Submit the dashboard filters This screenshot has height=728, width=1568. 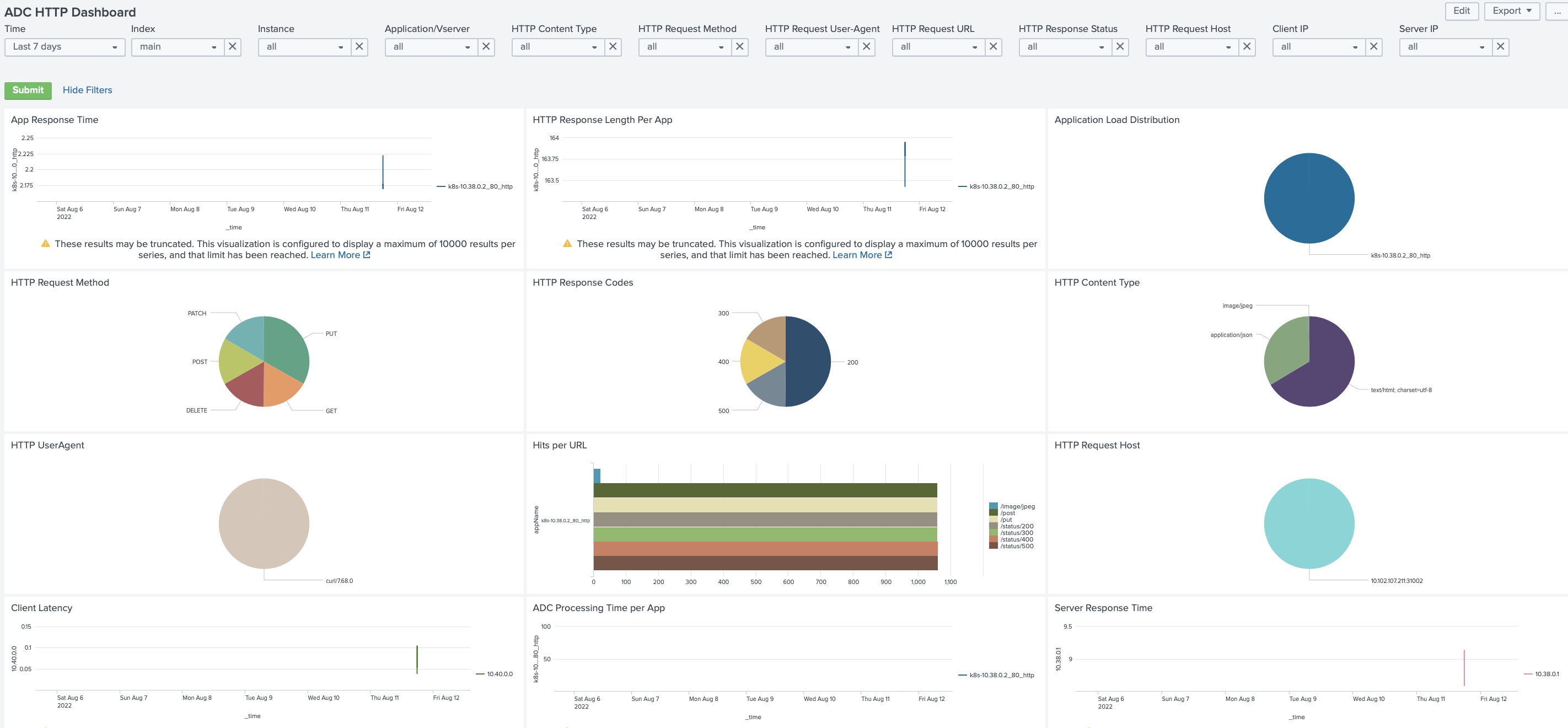click(28, 90)
